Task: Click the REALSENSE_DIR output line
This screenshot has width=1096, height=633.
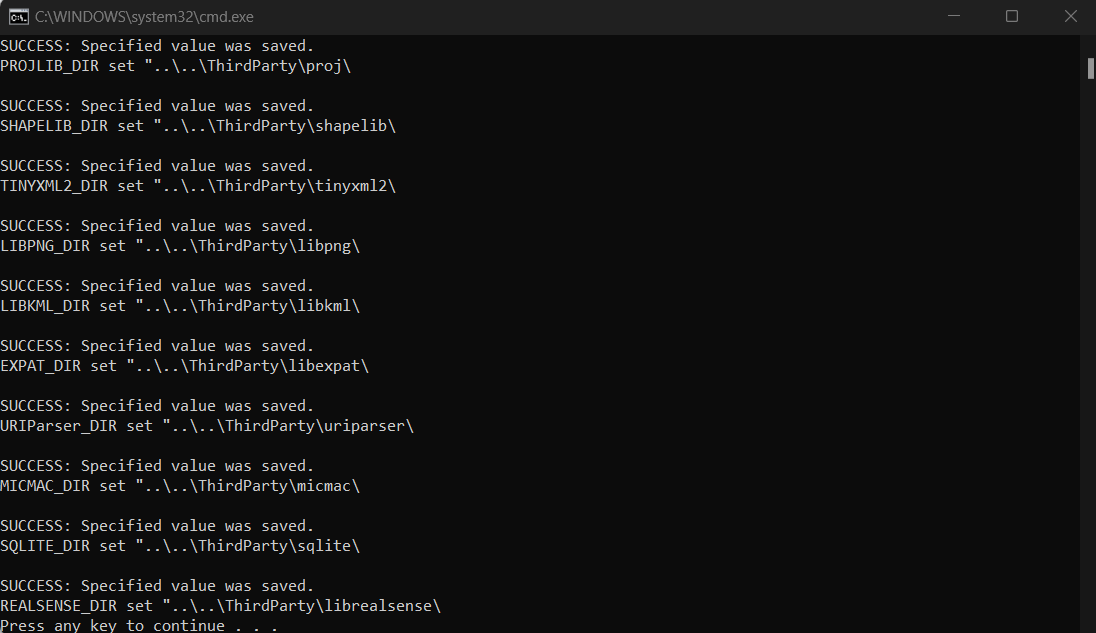Action: (x=220, y=606)
